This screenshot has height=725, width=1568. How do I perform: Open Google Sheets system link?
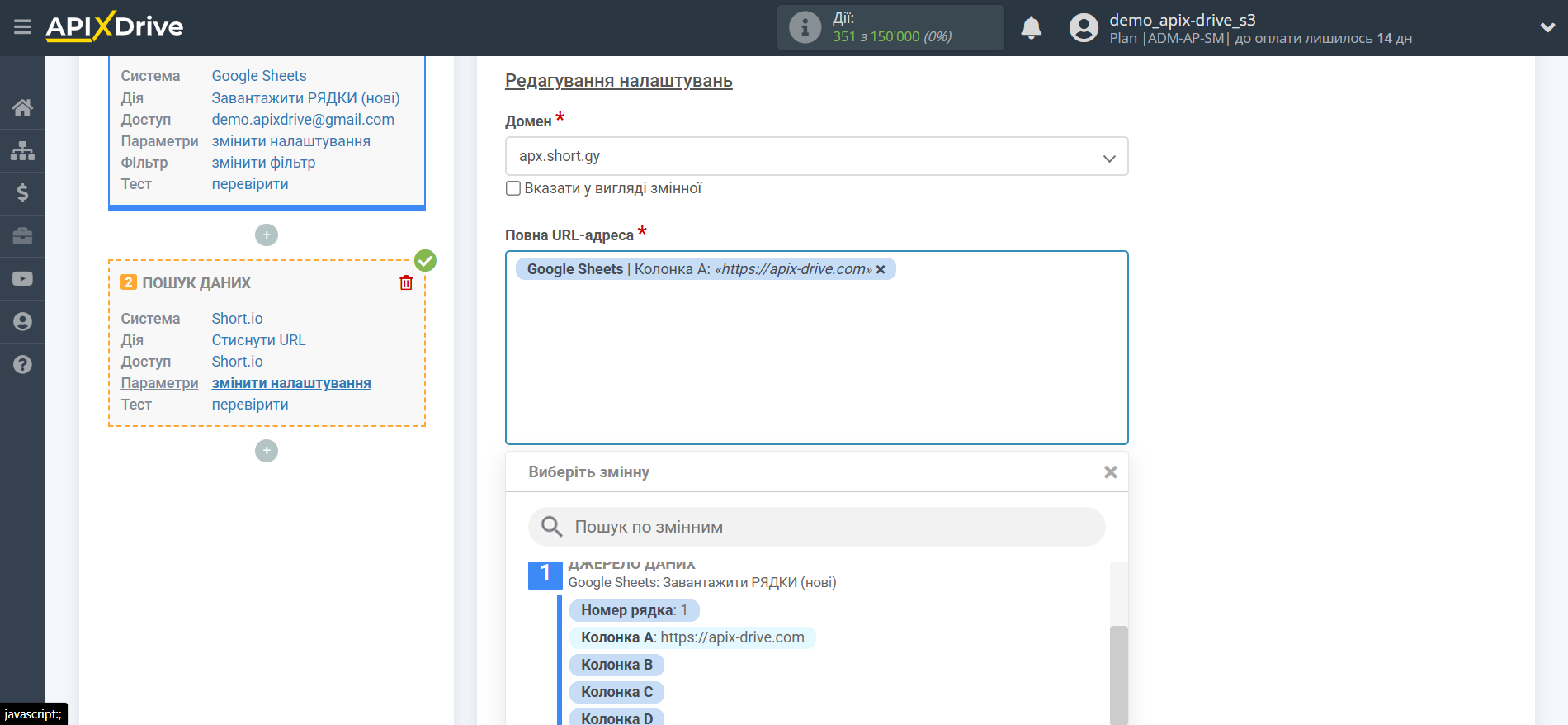point(259,76)
